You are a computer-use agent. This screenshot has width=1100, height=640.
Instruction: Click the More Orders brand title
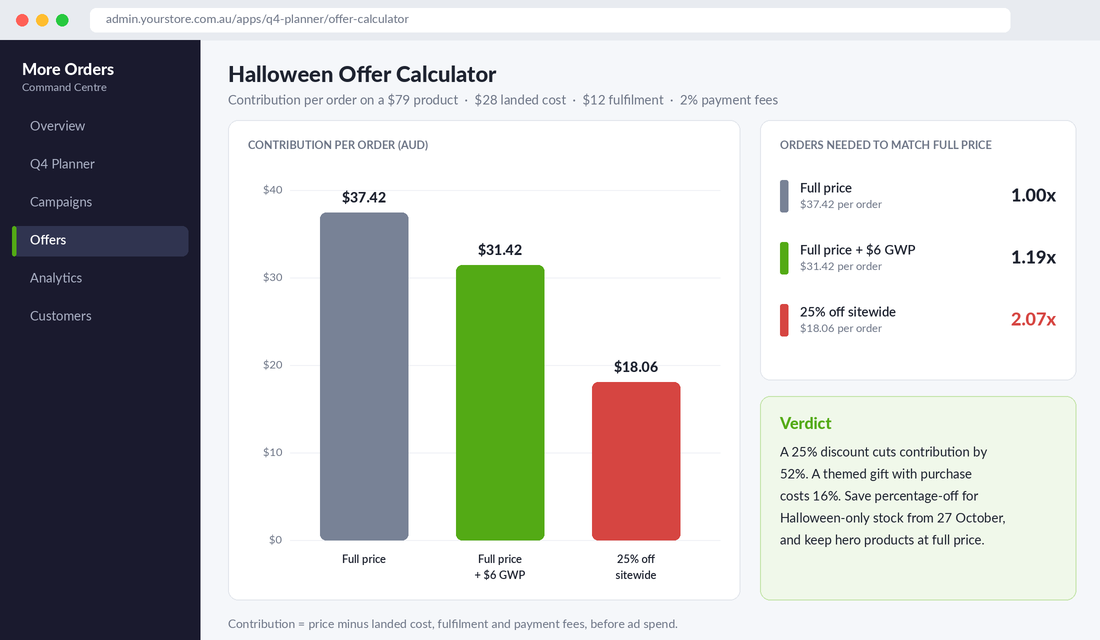coord(68,69)
